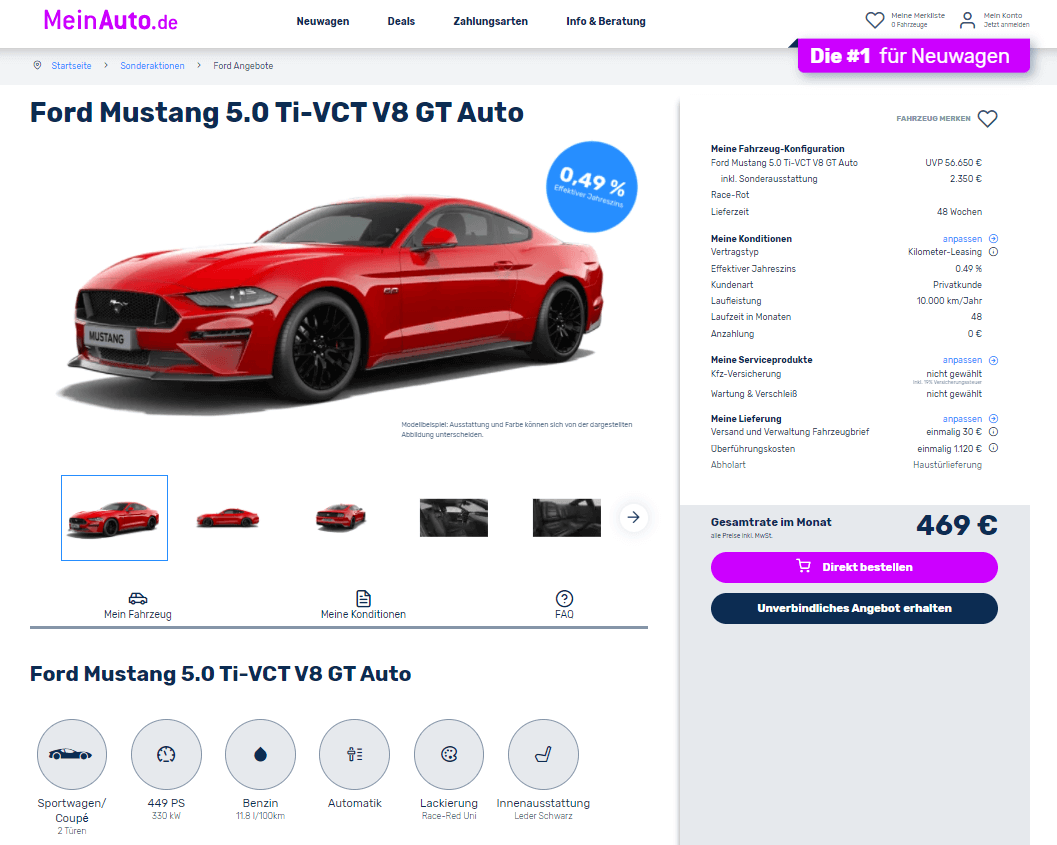Click the 449 PS speedometer icon
The width and height of the screenshot is (1057, 845).
click(167, 754)
